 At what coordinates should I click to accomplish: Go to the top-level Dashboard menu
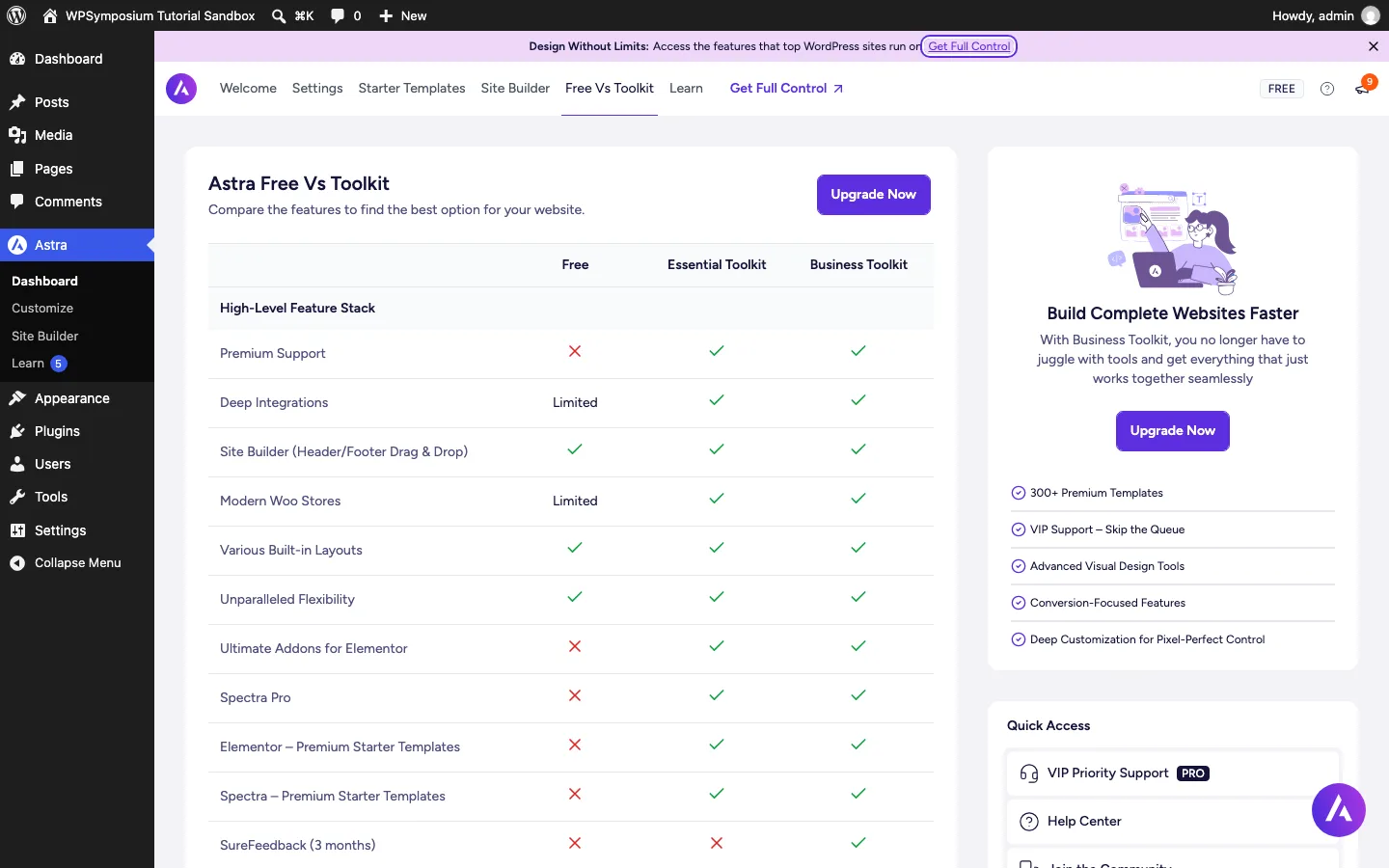[77, 59]
